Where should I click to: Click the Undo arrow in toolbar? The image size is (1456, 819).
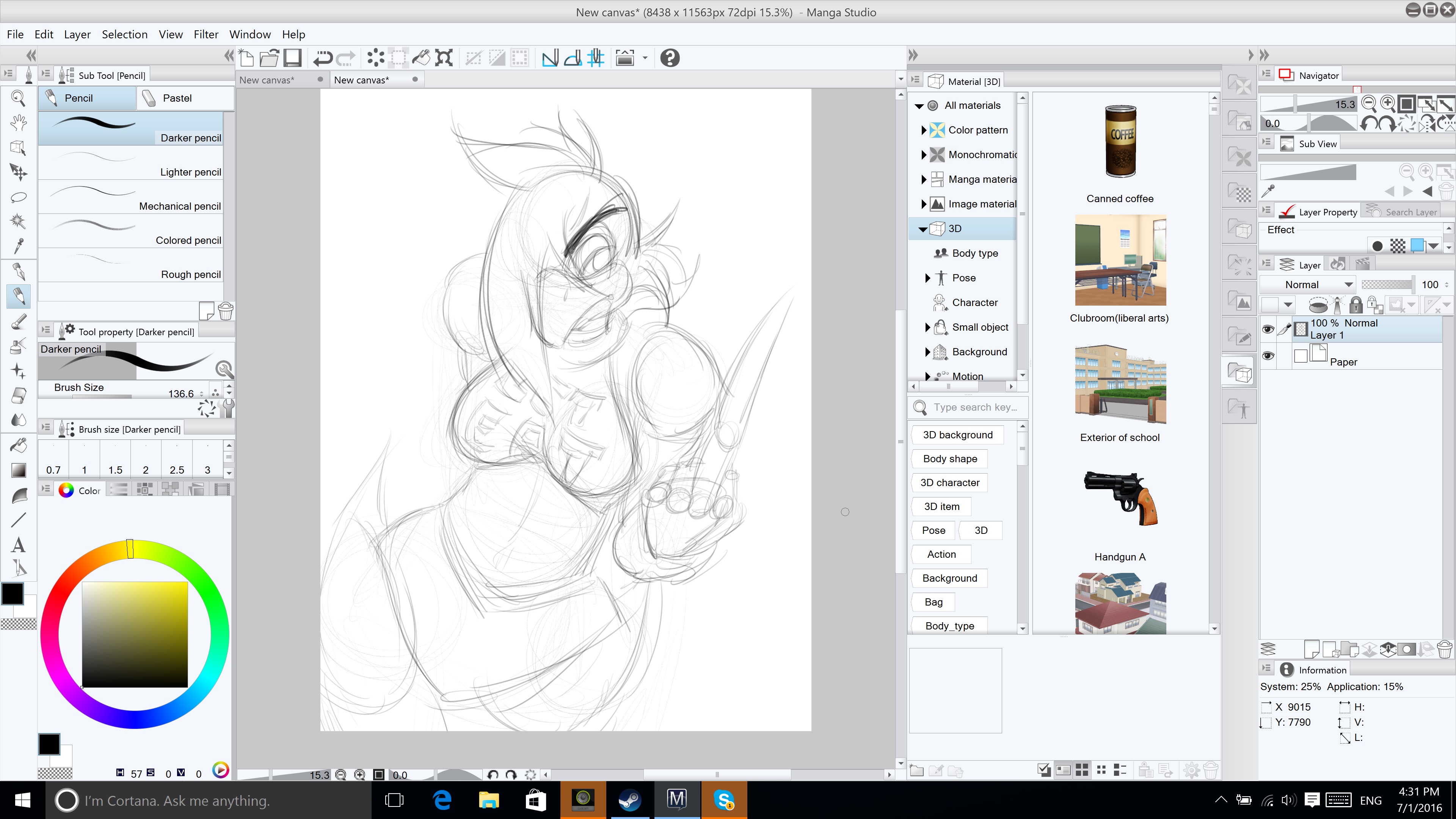click(323, 58)
